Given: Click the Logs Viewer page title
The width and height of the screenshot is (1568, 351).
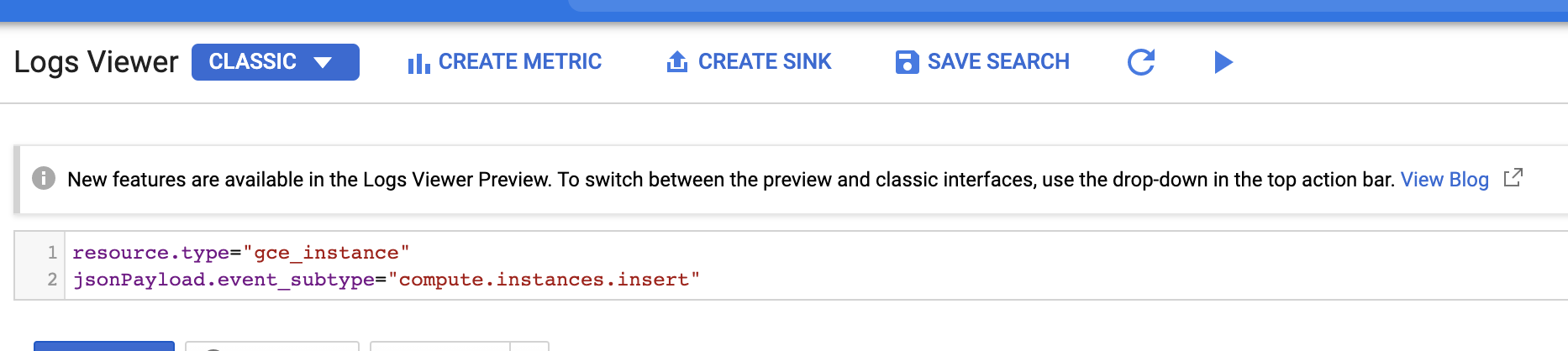Looking at the screenshot, I should pos(96,62).
